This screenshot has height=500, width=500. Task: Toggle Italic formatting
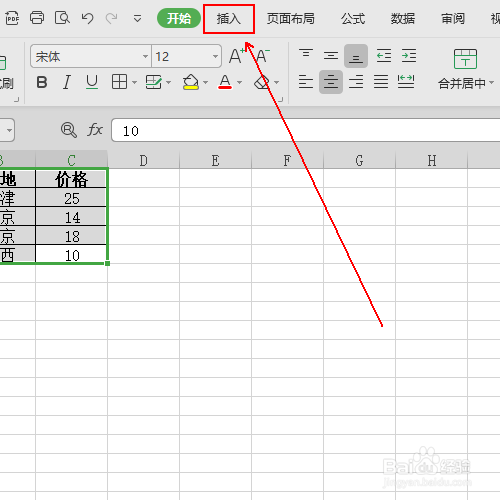coord(67,82)
